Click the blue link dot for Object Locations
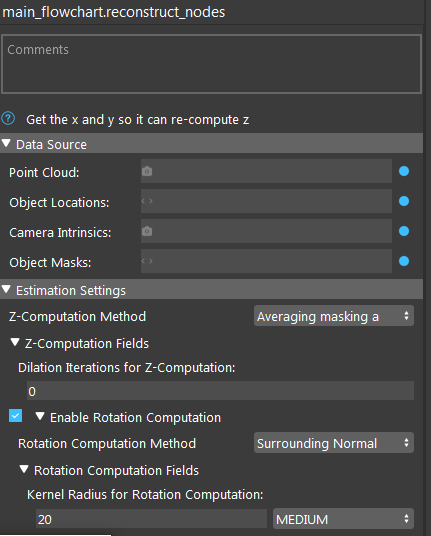The image size is (431, 536). coord(404,201)
